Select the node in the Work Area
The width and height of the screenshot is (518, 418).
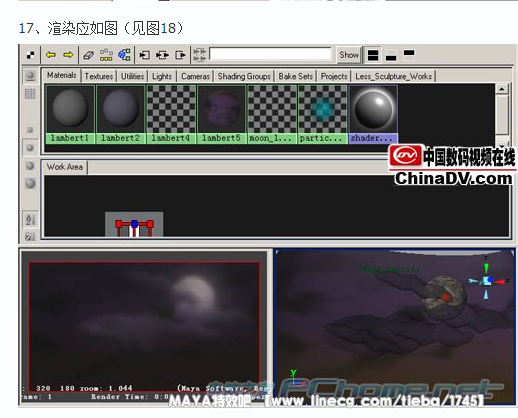[x=134, y=224]
